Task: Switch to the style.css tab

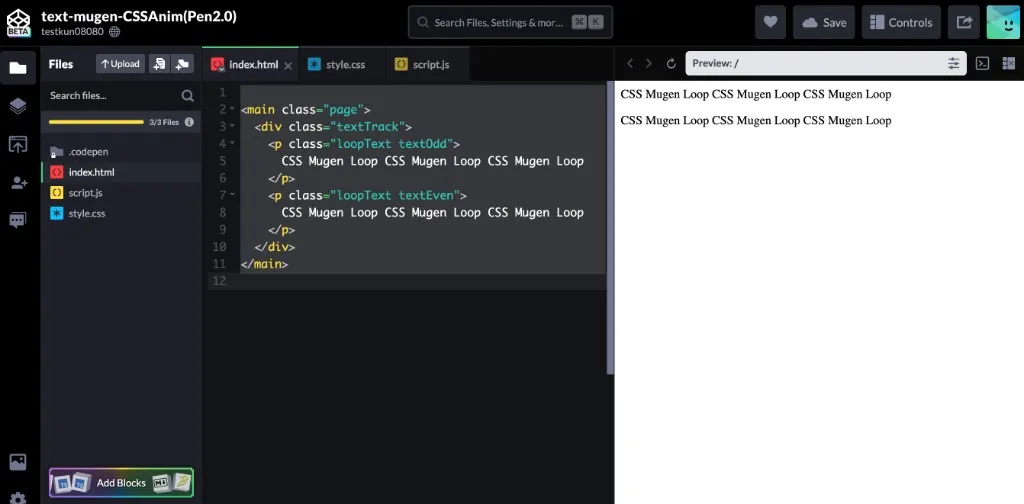Action: pos(342,65)
